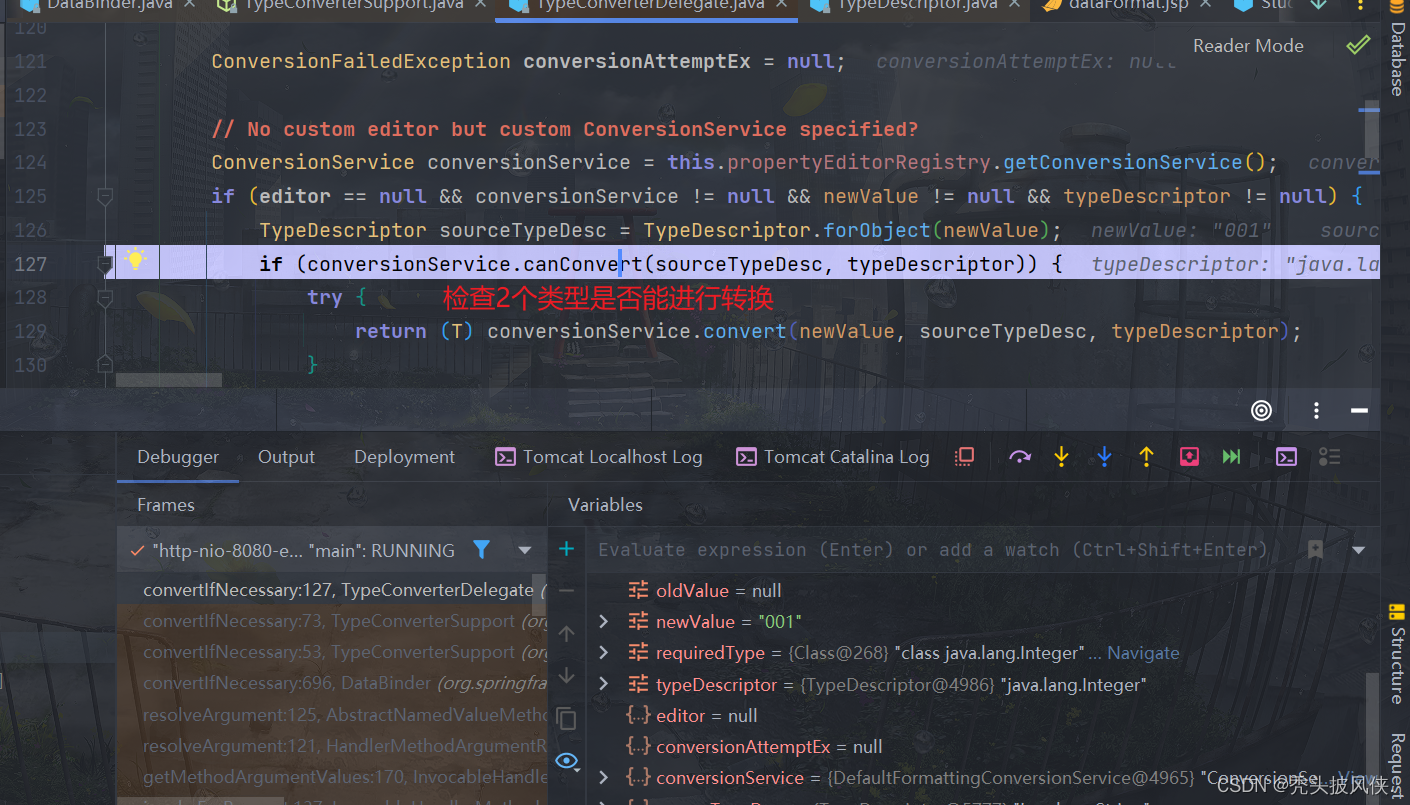Image resolution: width=1410 pixels, height=805 pixels.
Task: Switch to the Output tab
Action: 286,457
